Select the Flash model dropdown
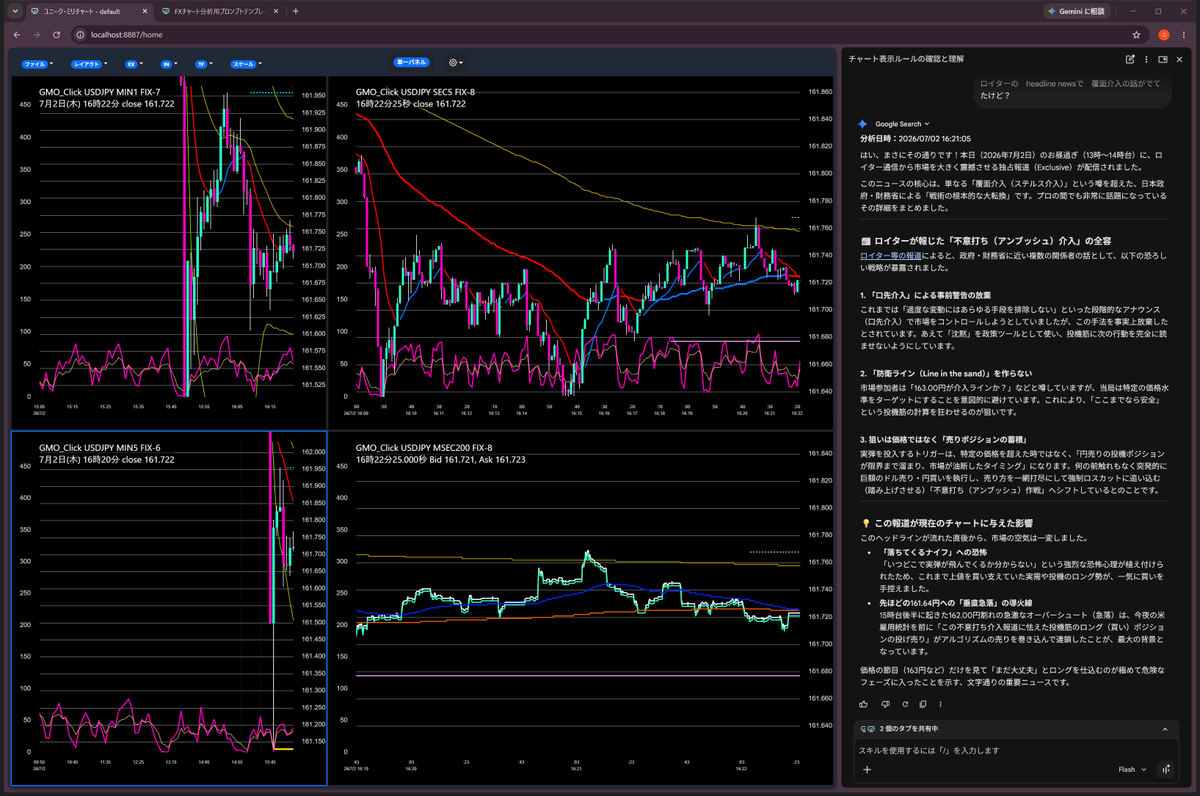 [1133, 770]
